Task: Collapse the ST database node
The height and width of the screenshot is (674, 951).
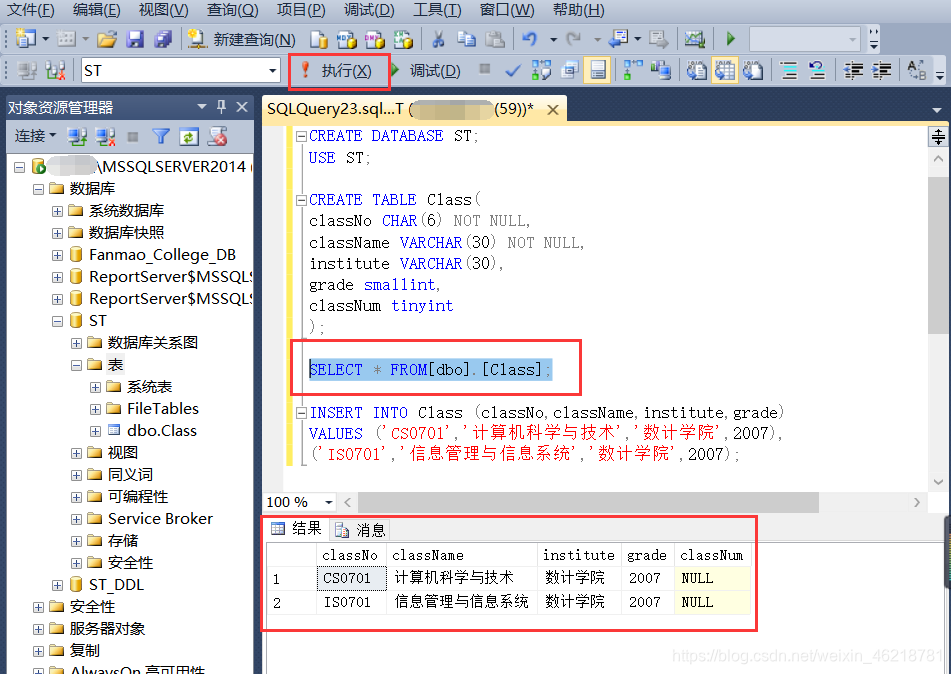Action: click(x=57, y=321)
